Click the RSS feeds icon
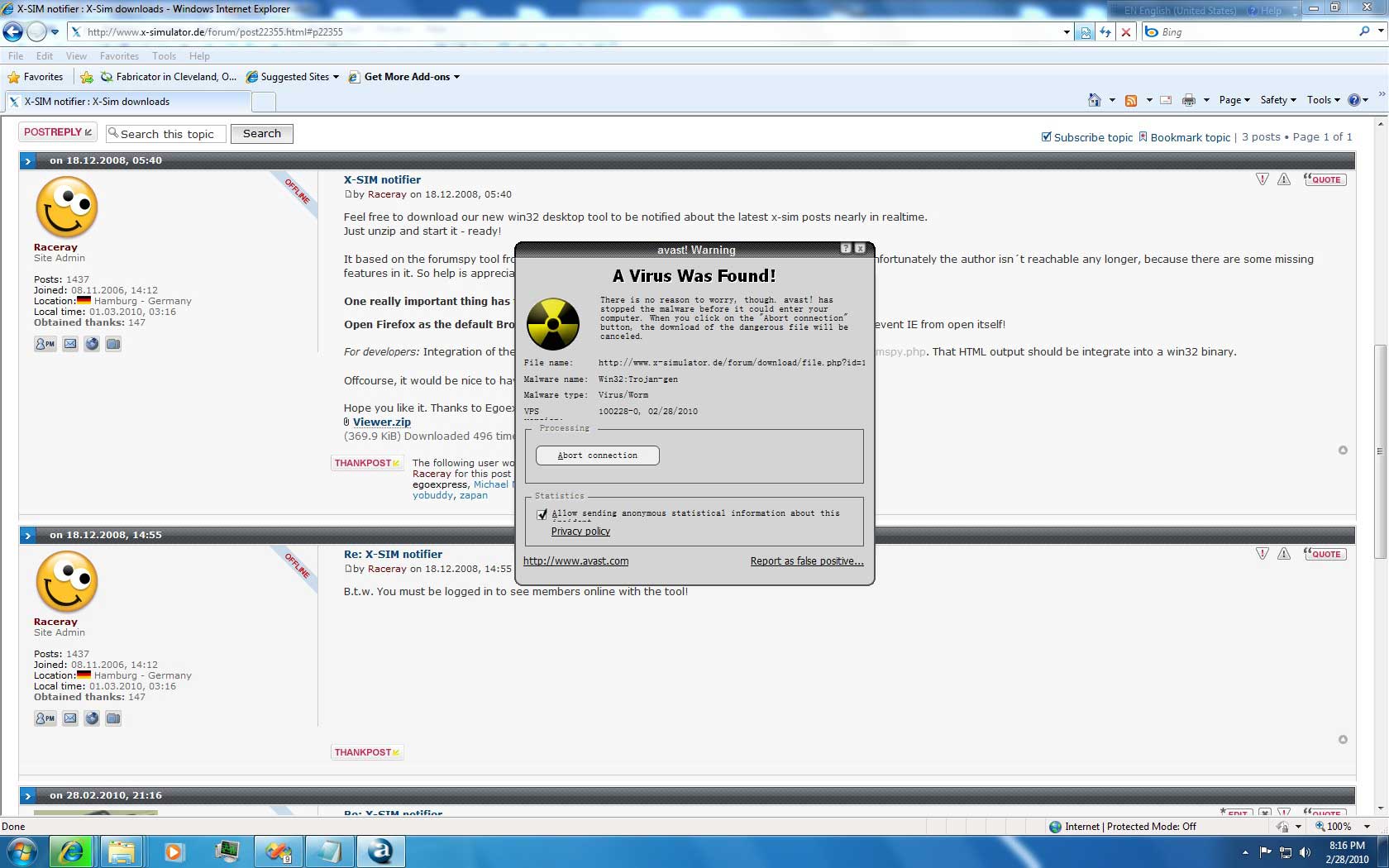The width and height of the screenshot is (1389, 868). pyautogui.click(x=1131, y=100)
